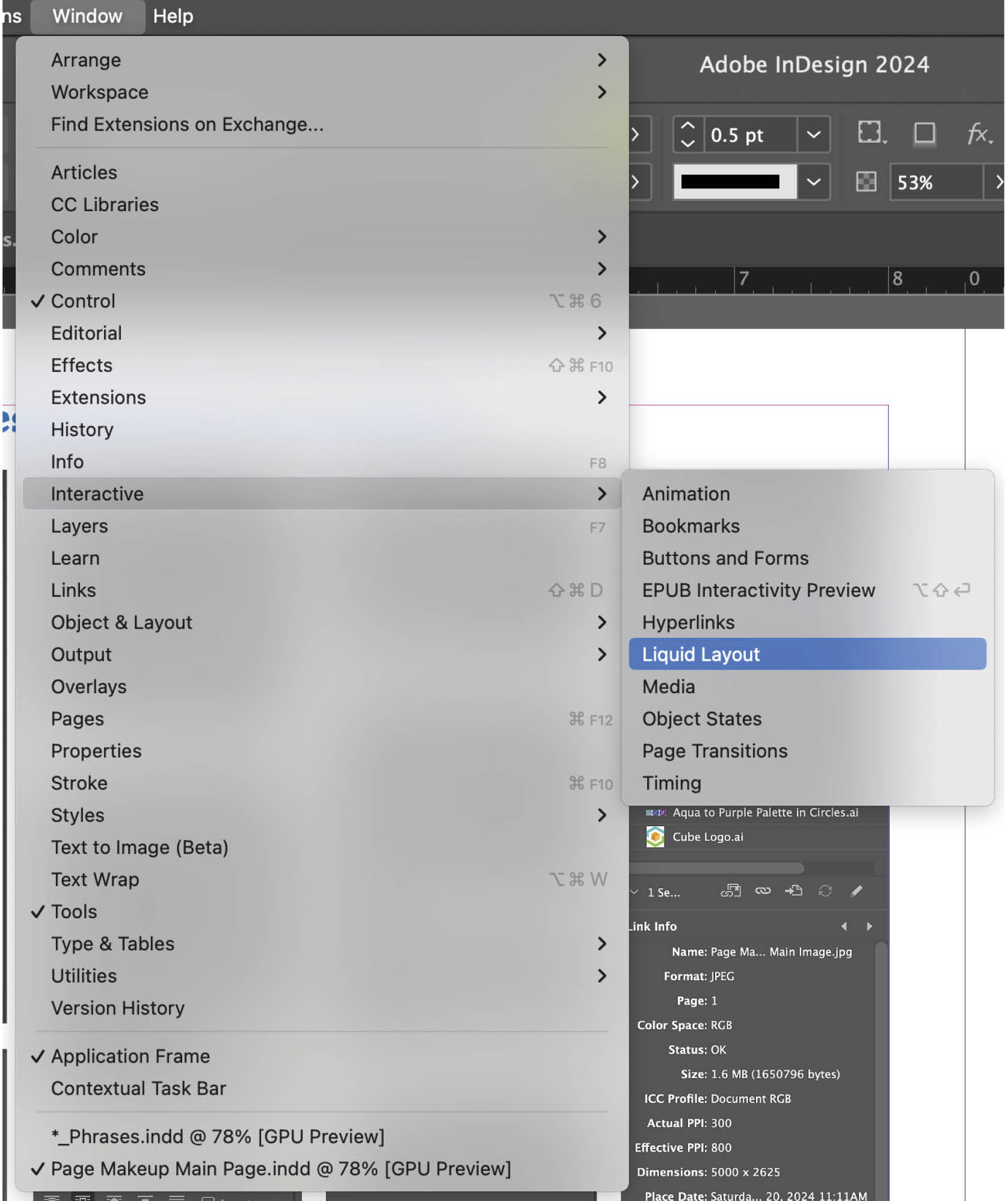
Task: Choose Buttons and Forms
Action: point(807,558)
